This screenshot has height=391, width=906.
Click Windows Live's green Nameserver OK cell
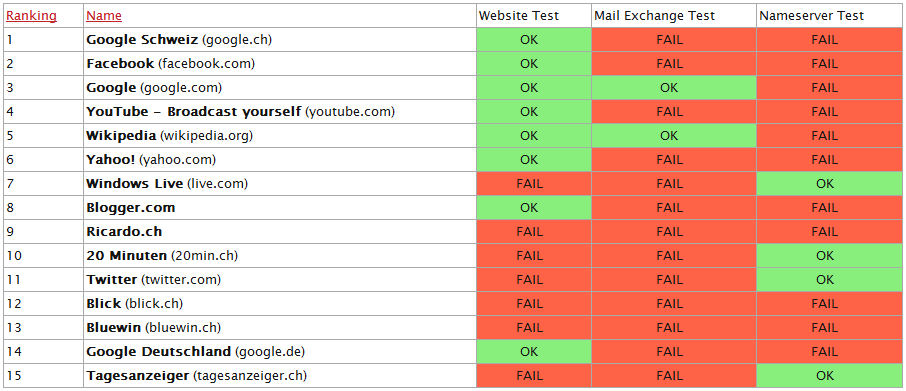click(x=829, y=184)
